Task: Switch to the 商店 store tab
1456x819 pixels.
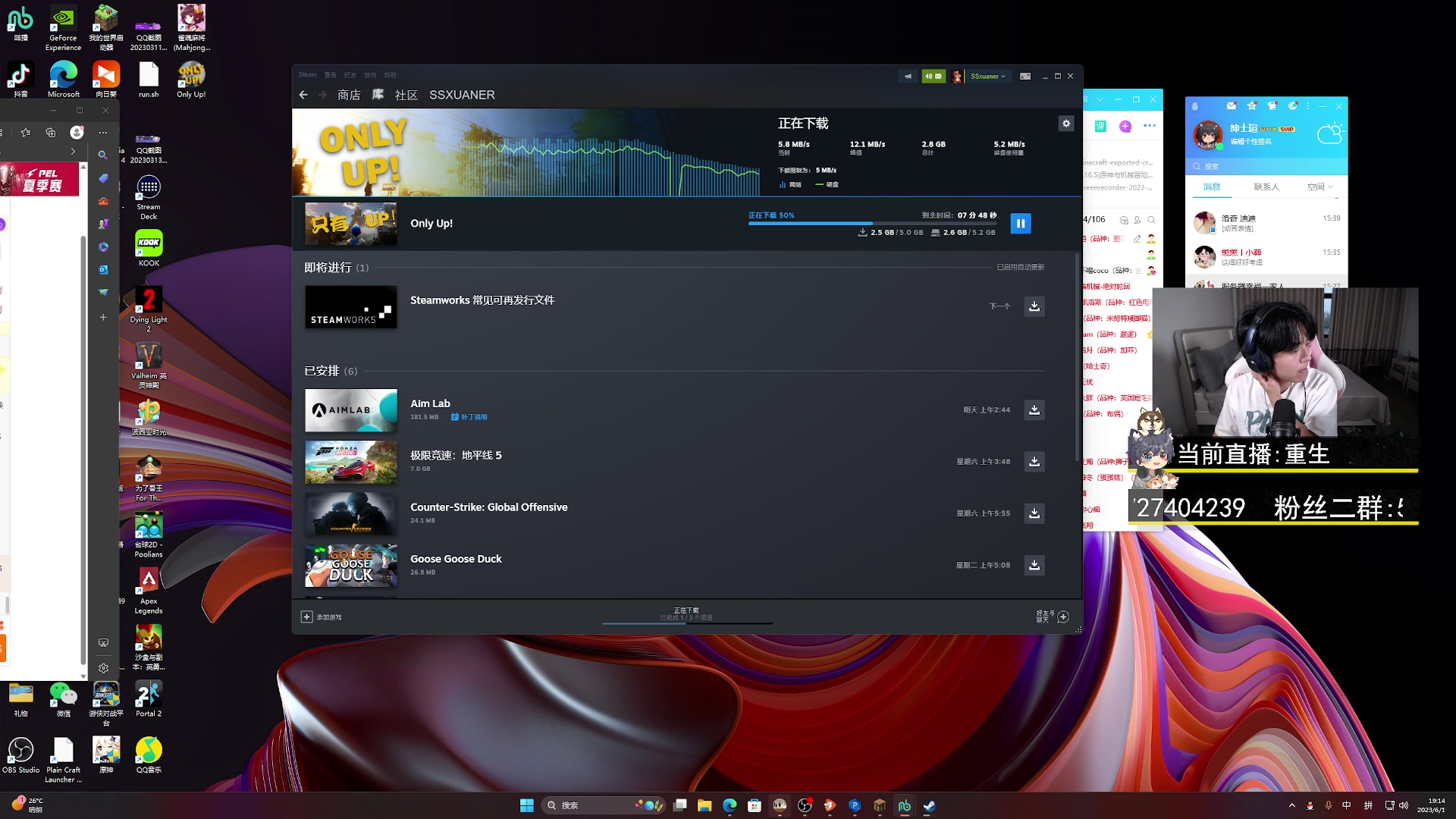Action: (349, 95)
